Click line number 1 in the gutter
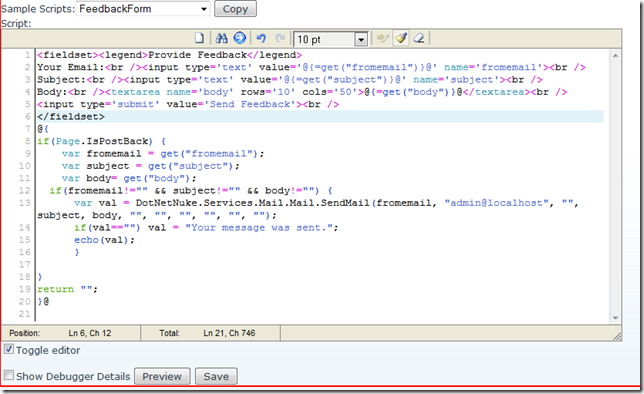 28,55
